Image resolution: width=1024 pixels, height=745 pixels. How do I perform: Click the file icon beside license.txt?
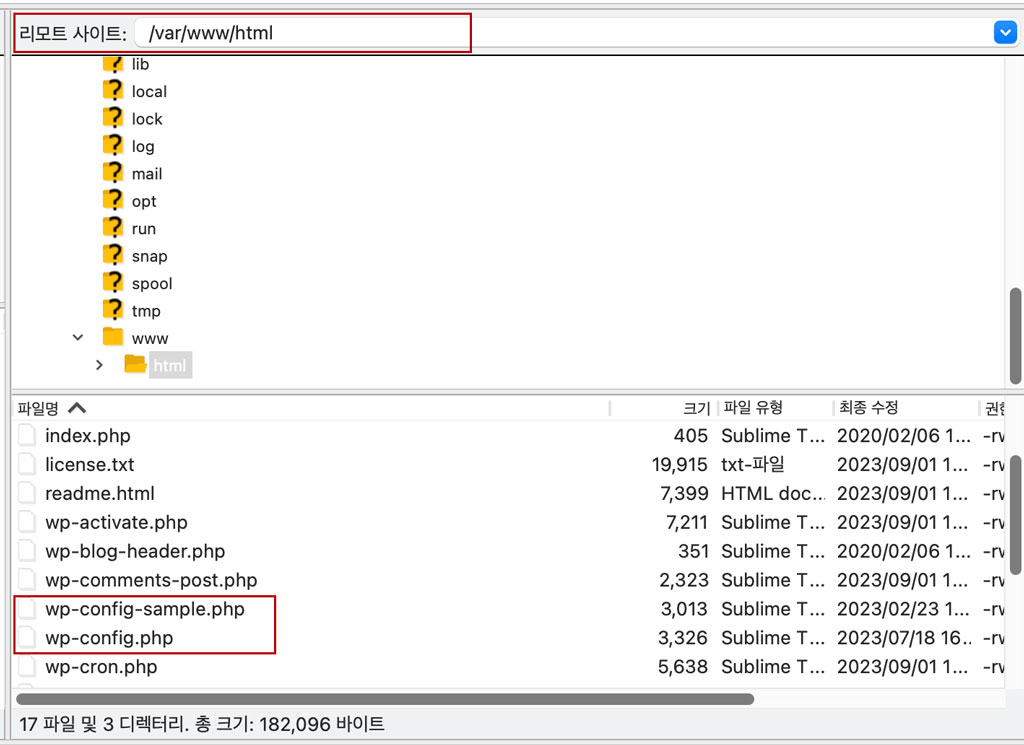(x=27, y=464)
